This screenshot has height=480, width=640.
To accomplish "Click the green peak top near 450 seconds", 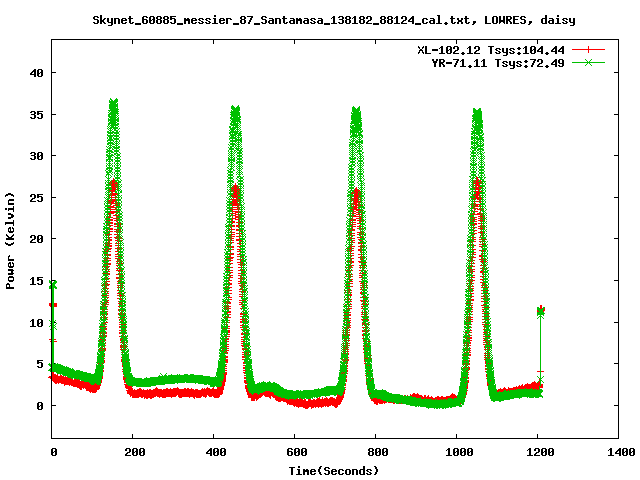I will tap(235, 109).
